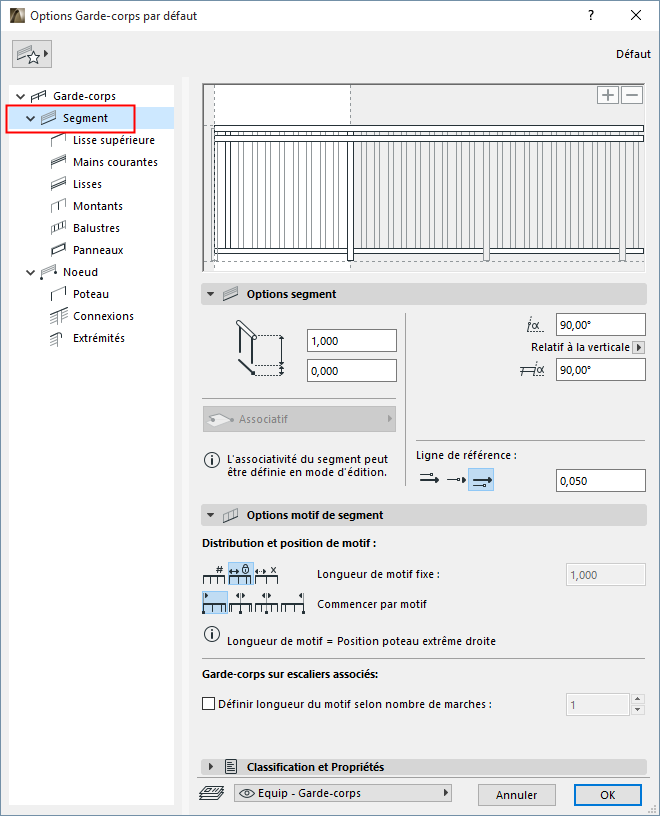Edit the base offset field 0,000

352,371
